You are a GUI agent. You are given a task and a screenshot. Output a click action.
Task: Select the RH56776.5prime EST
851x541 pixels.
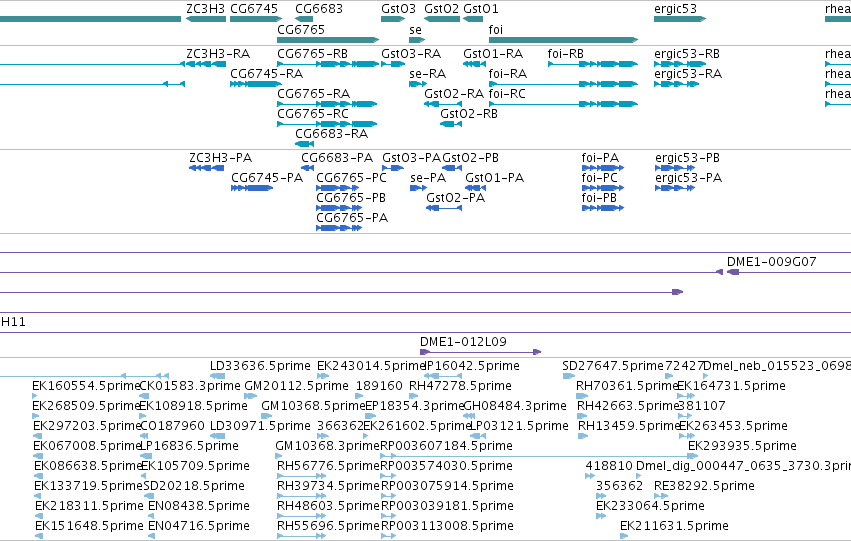pyautogui.click(x=301, y=476)
